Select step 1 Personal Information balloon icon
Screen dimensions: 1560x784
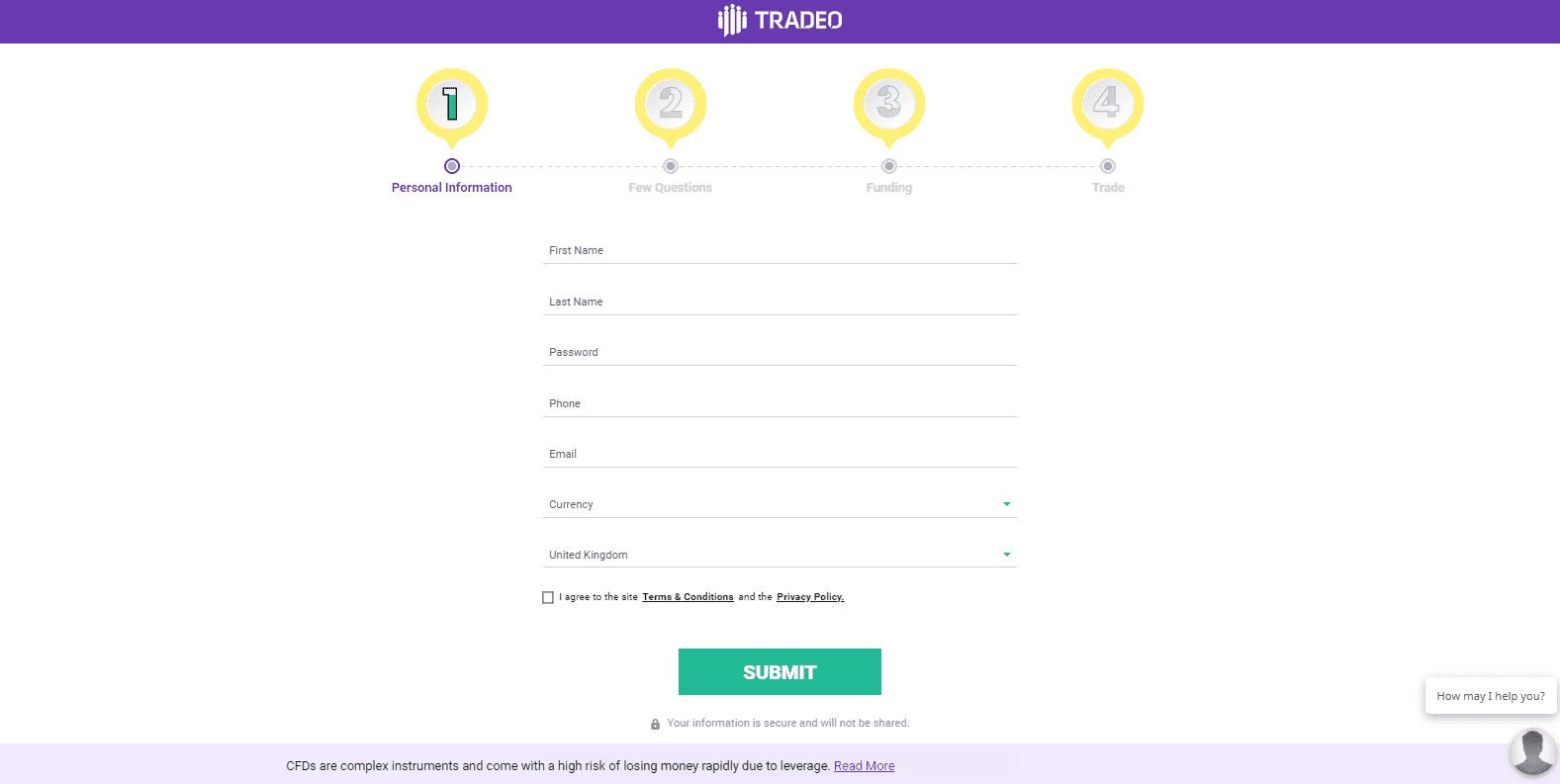451,102
